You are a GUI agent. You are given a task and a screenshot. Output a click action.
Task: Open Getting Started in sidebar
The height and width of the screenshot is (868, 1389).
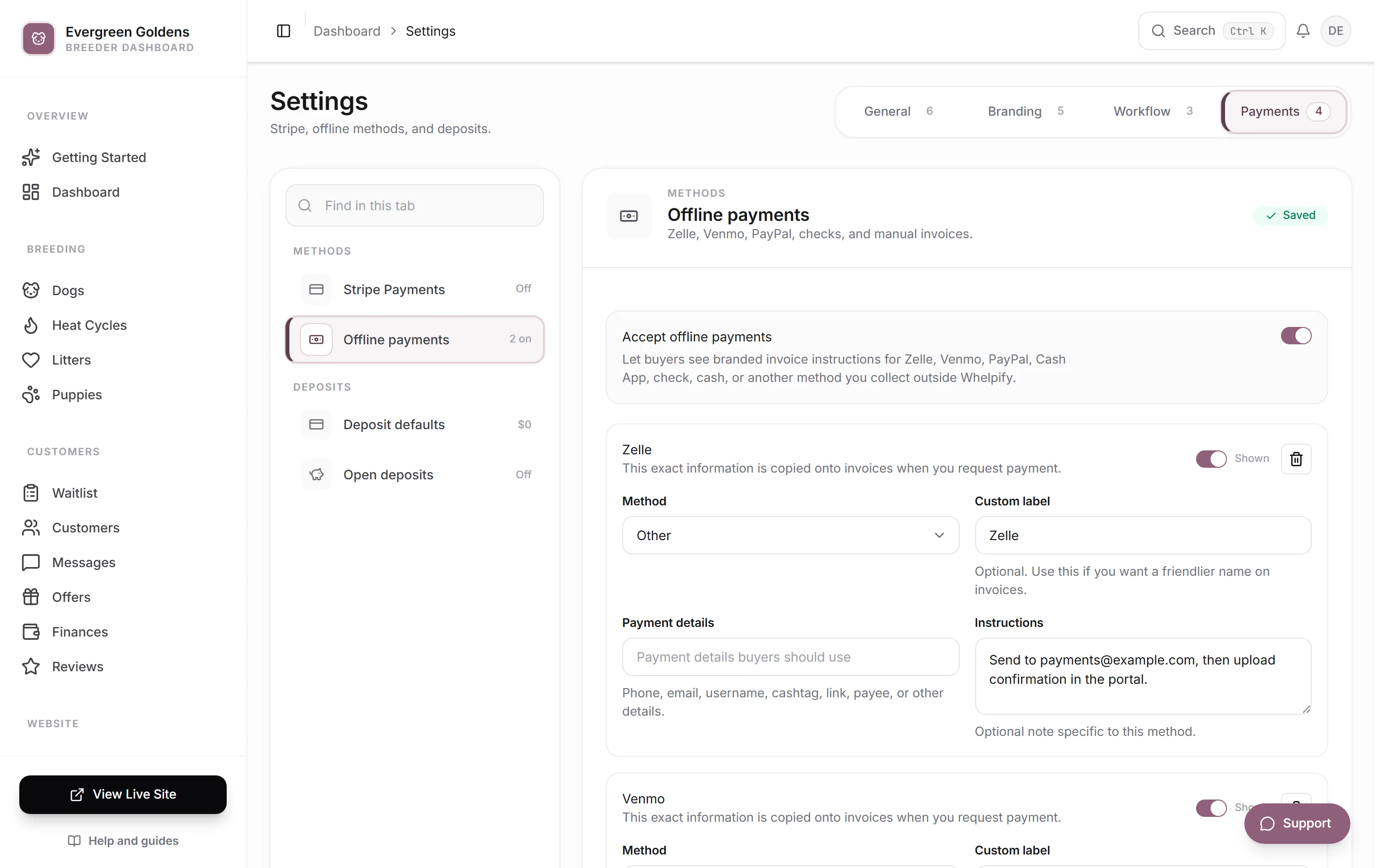coord(123,157)
